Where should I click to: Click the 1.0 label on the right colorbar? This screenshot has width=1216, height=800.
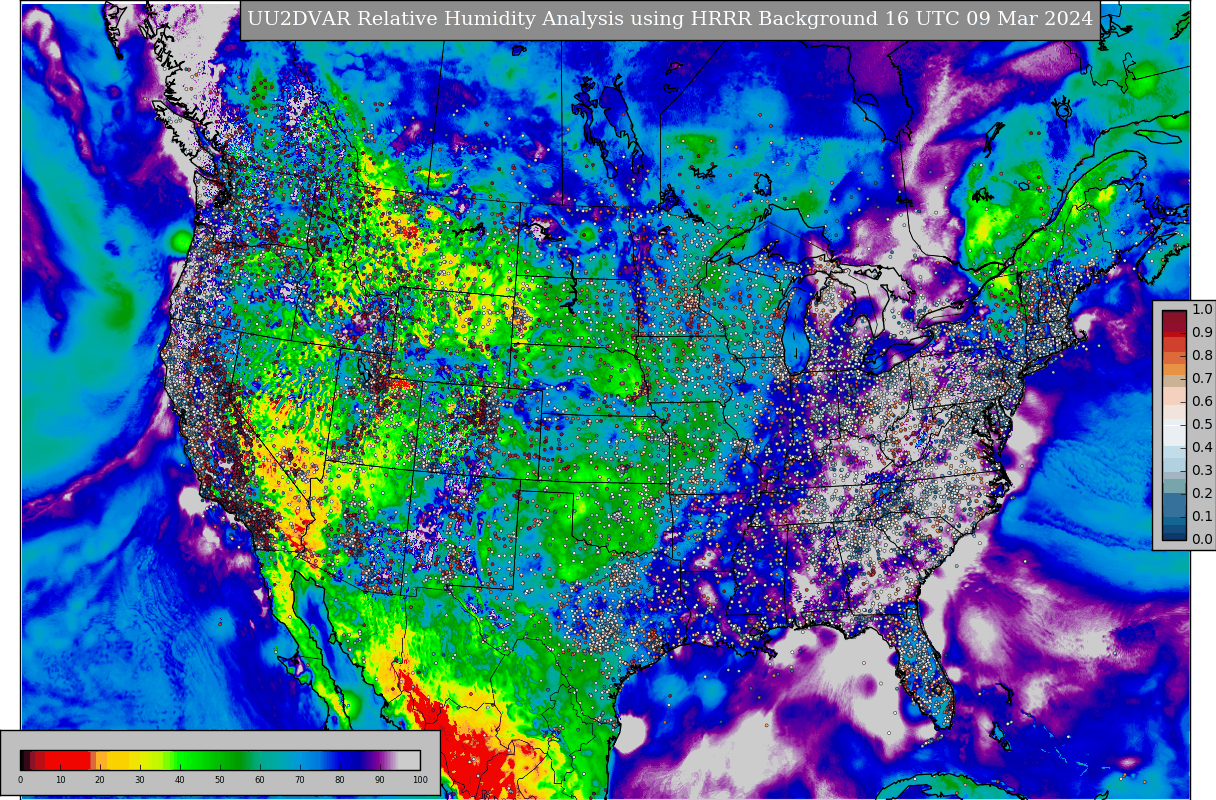point(1202,310)
